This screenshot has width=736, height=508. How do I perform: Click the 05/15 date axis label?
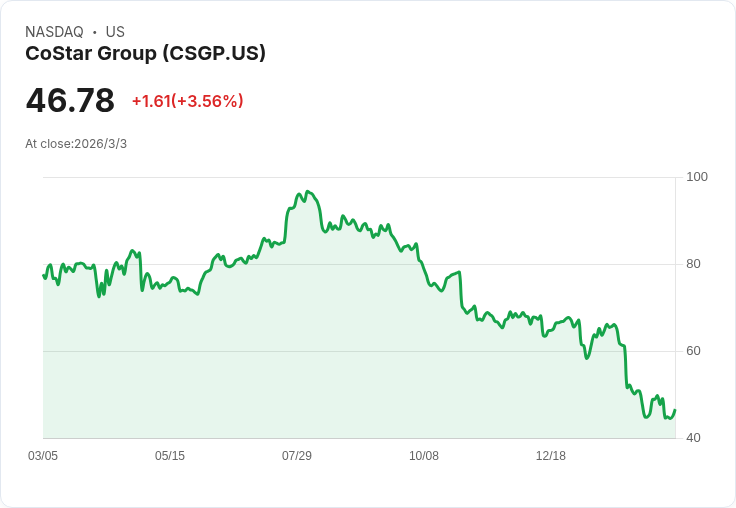[170, 456]
